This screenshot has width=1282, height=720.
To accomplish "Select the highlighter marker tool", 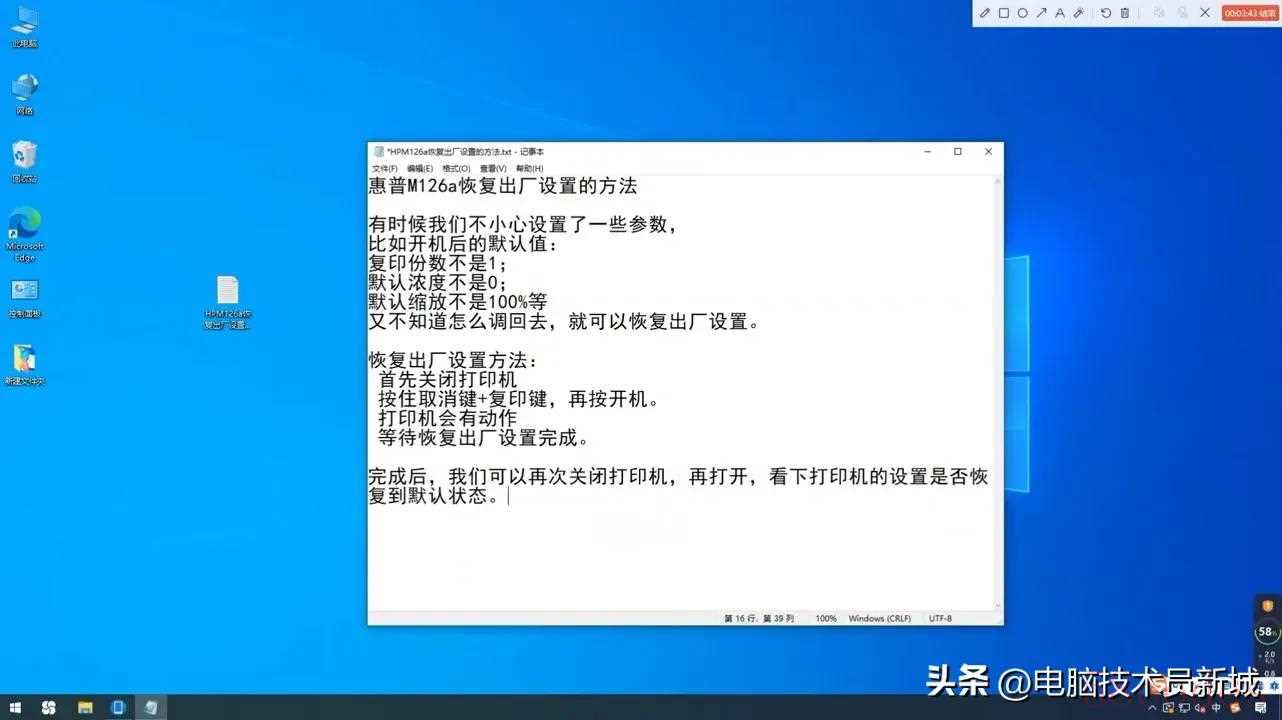I will click(1079, 13).
